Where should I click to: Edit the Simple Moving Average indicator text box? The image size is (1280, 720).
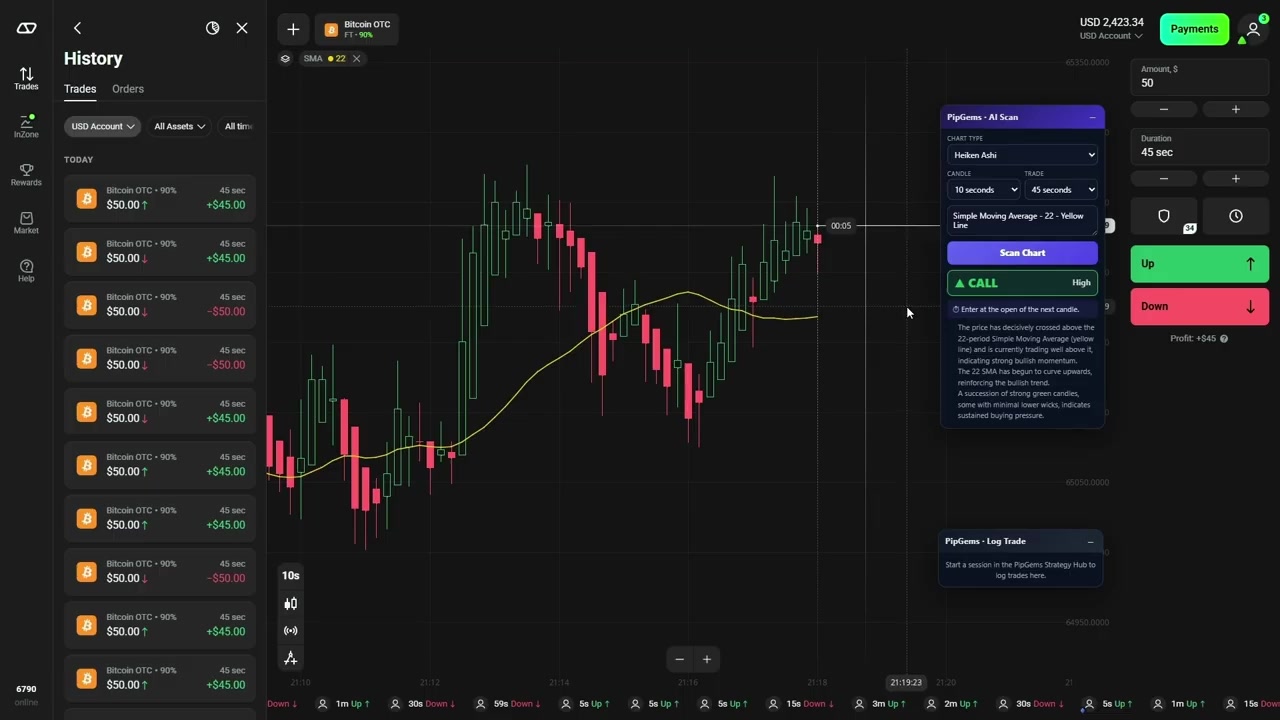[1022, 221]
